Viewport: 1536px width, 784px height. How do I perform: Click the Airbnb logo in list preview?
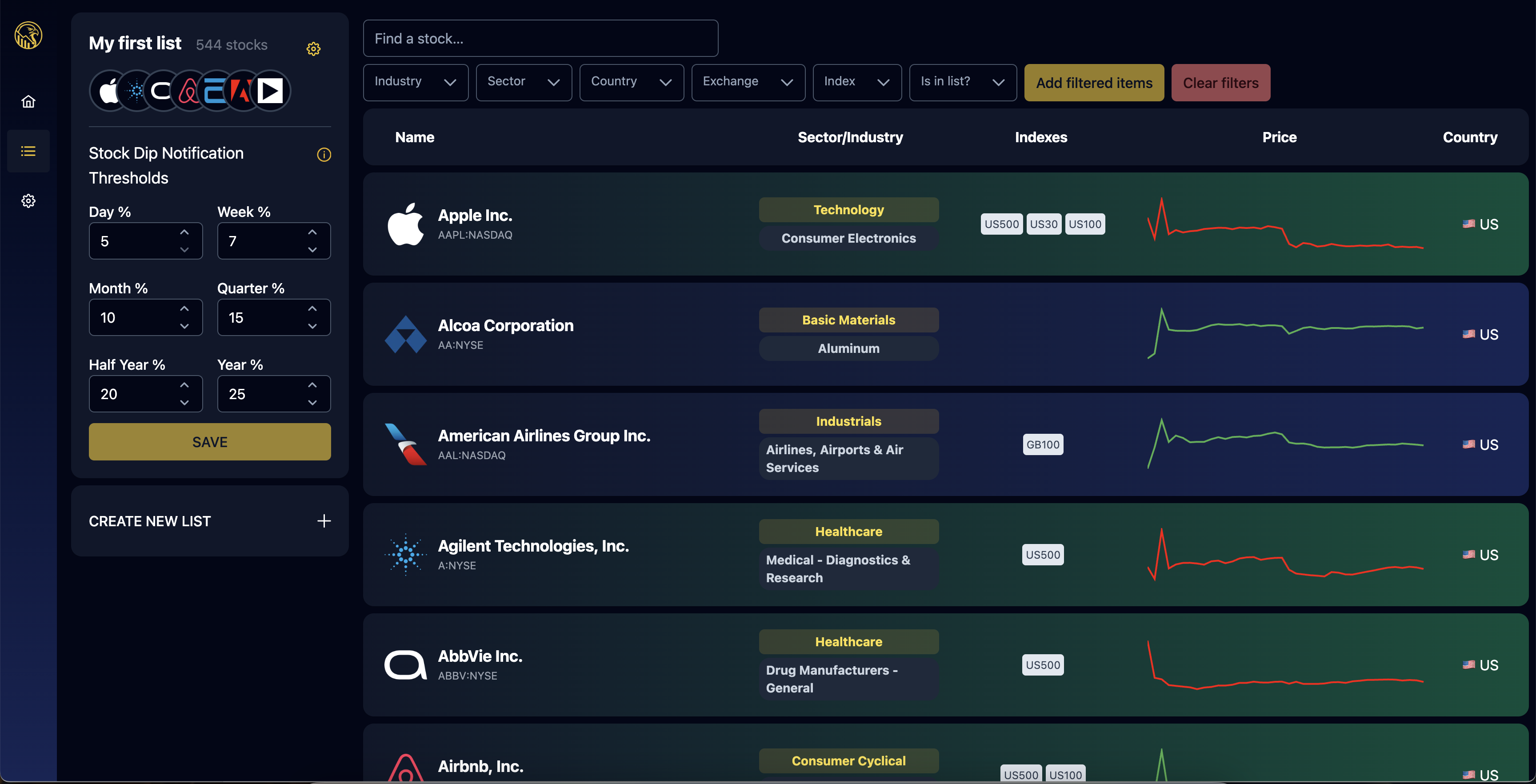click(189, 91)
